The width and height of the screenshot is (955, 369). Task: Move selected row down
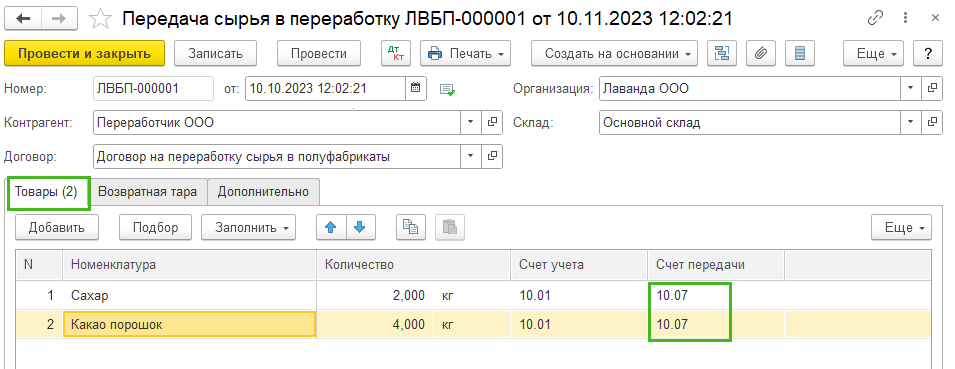pos(361,228)
